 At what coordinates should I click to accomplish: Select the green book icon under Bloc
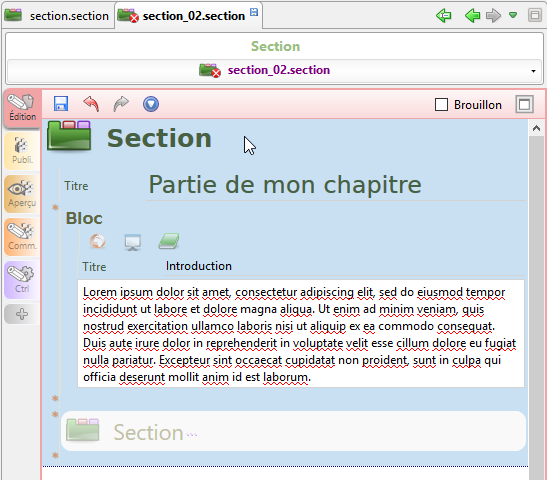click(169, 241)
